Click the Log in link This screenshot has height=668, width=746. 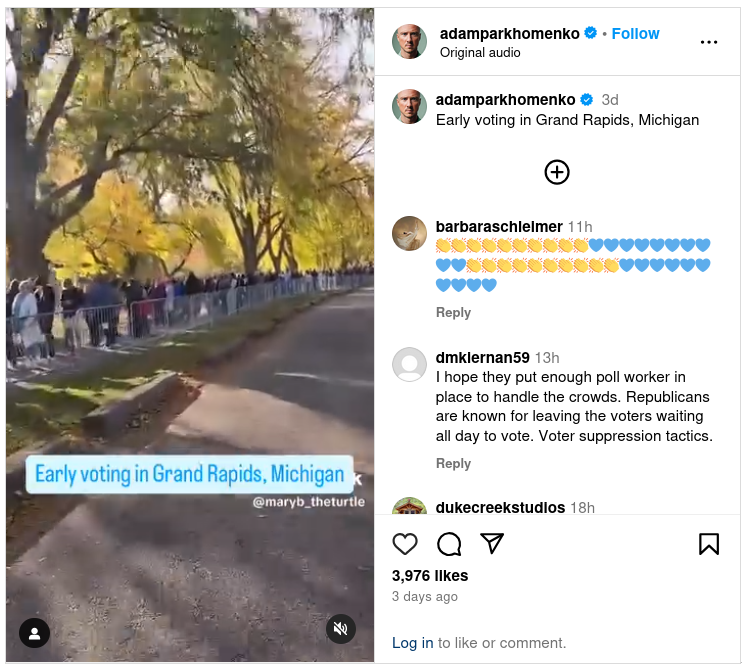click(x=412, y=643)
